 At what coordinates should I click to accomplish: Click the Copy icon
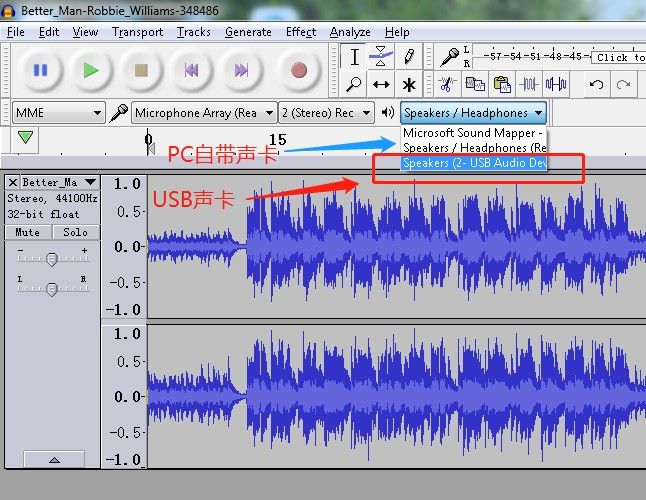tap(475, 84)
